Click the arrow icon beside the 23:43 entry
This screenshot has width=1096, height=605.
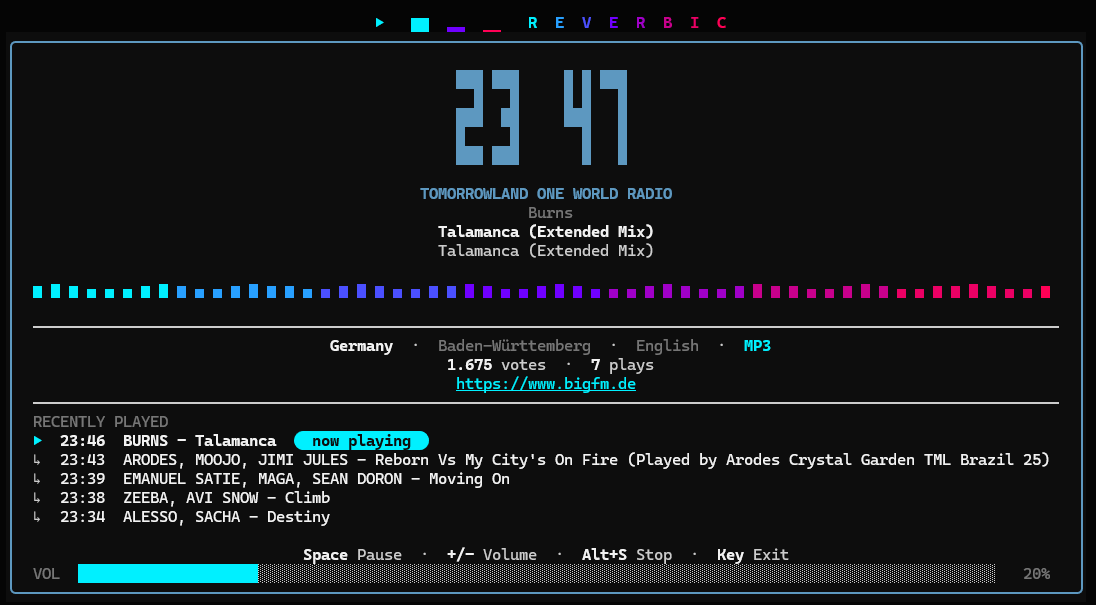click(x=37, y=460)
